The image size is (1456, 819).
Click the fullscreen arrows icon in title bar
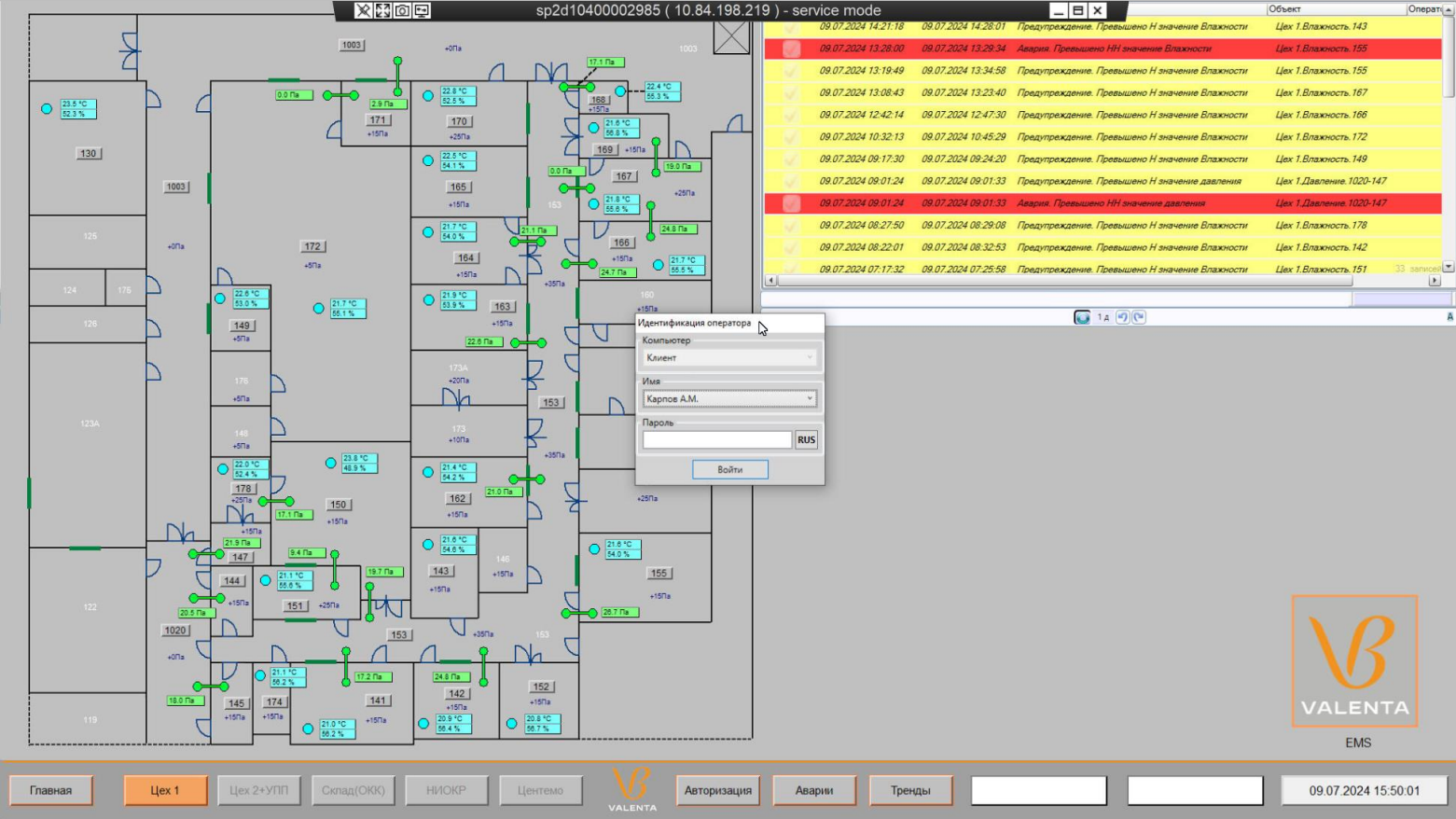click(382, 10)
